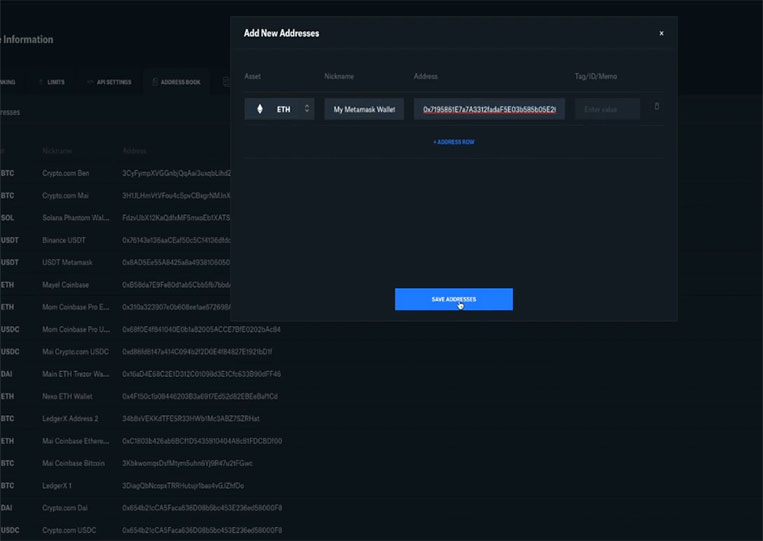The width and height of the screenshot is (763, 541).
Task: Click the LedgerX Address 2 nickname
Action: click(x=70, y=419)
